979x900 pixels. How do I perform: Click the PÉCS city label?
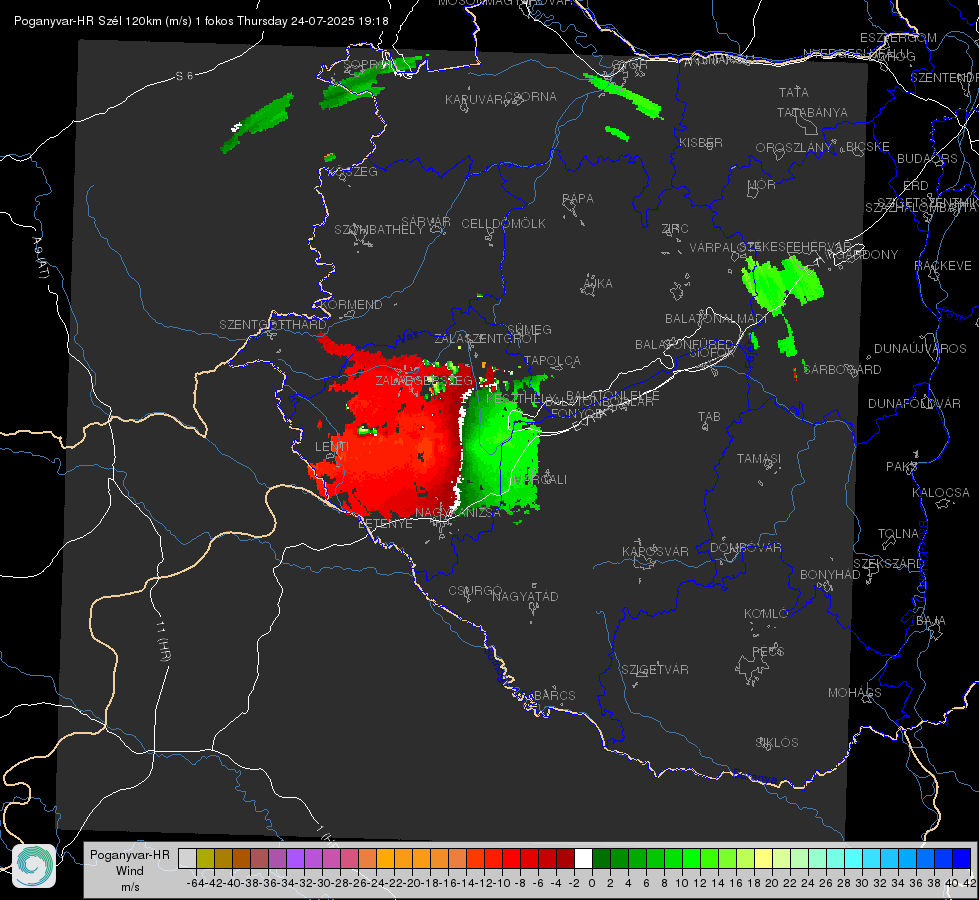(767, 651)
